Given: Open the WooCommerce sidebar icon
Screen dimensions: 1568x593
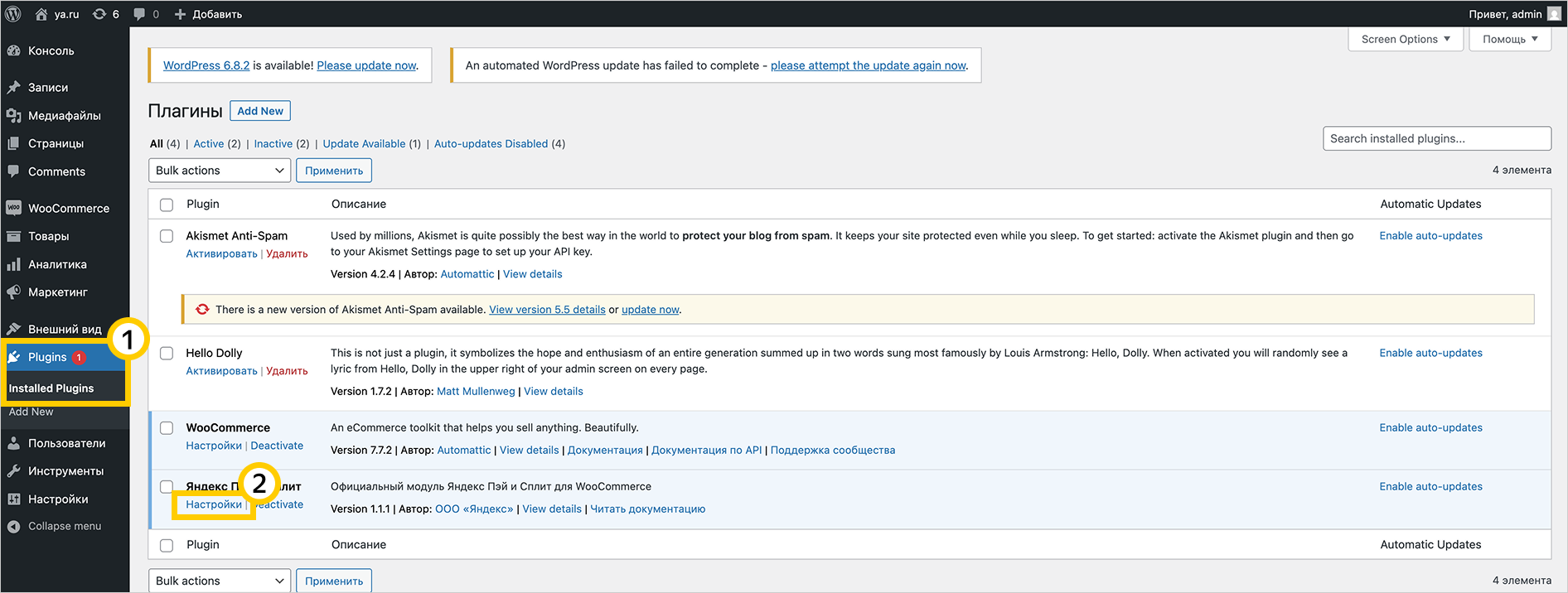Looking at the screenshot, I should [x=14, y=208].
